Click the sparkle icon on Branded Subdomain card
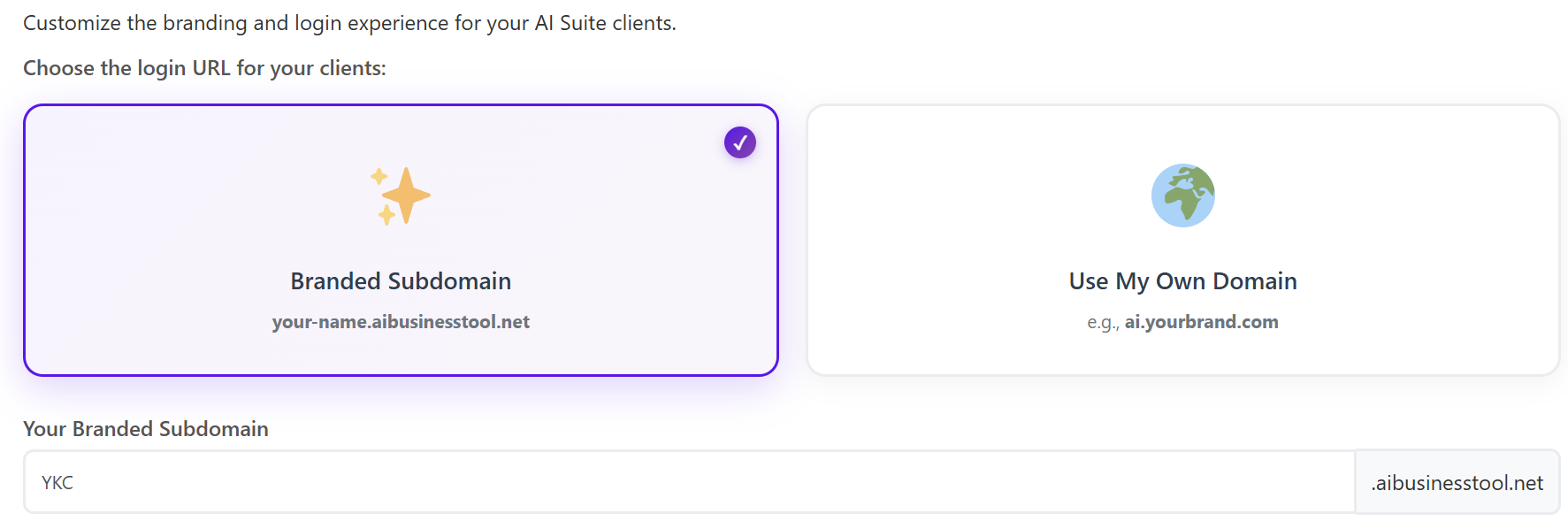The image size is (1568, 529). [401, 195]
